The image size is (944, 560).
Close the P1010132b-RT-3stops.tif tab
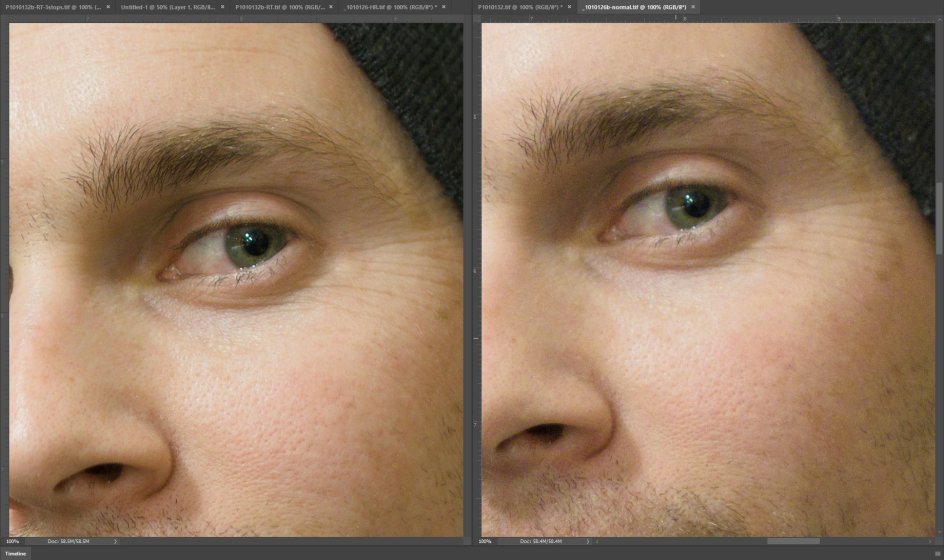point(108,7)
